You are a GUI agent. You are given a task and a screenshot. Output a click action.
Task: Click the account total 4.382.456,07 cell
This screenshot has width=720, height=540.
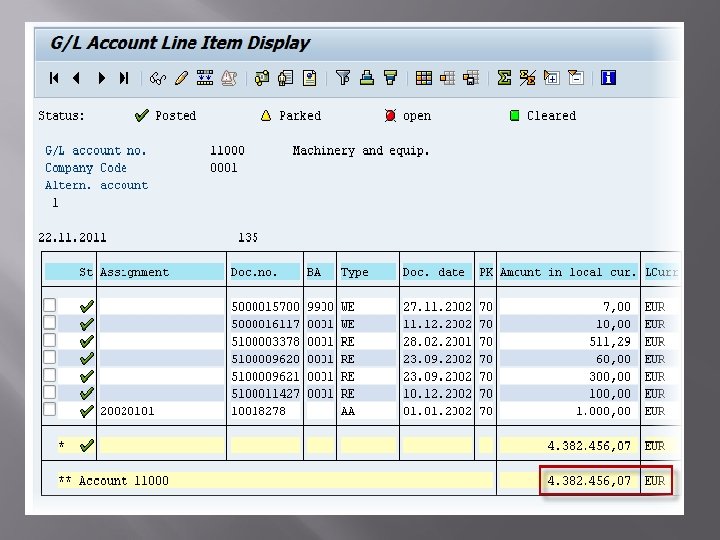[589, 481]
